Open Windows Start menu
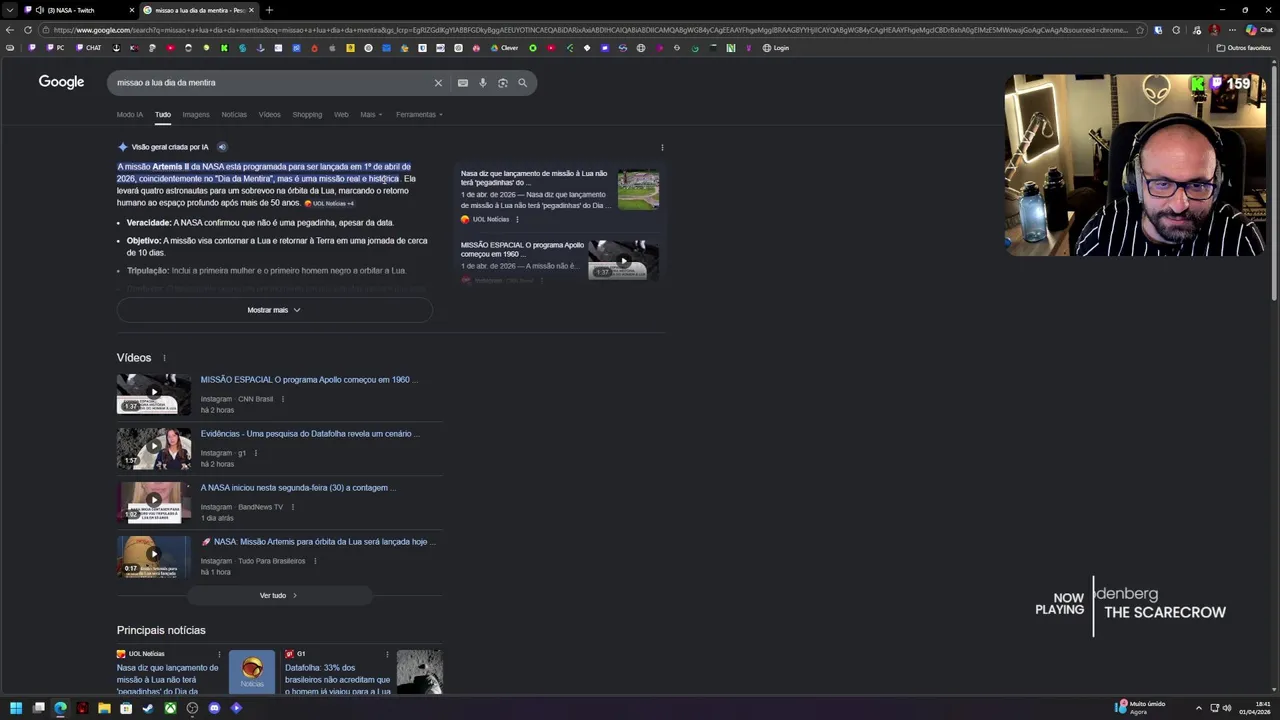 15,708
